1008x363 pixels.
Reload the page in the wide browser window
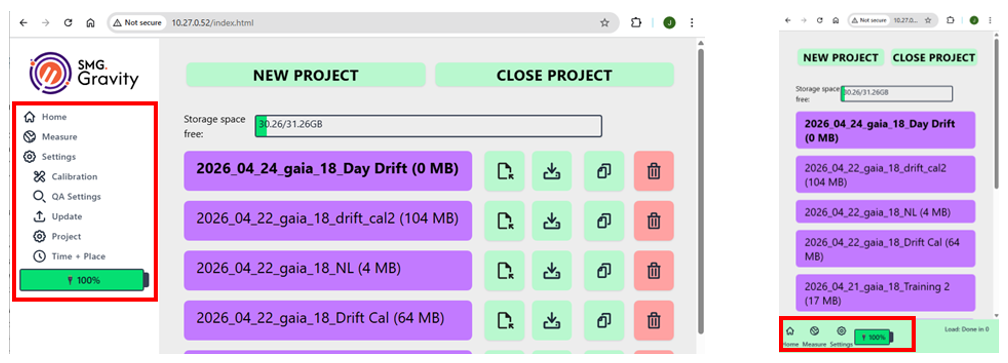pos(68,22)
